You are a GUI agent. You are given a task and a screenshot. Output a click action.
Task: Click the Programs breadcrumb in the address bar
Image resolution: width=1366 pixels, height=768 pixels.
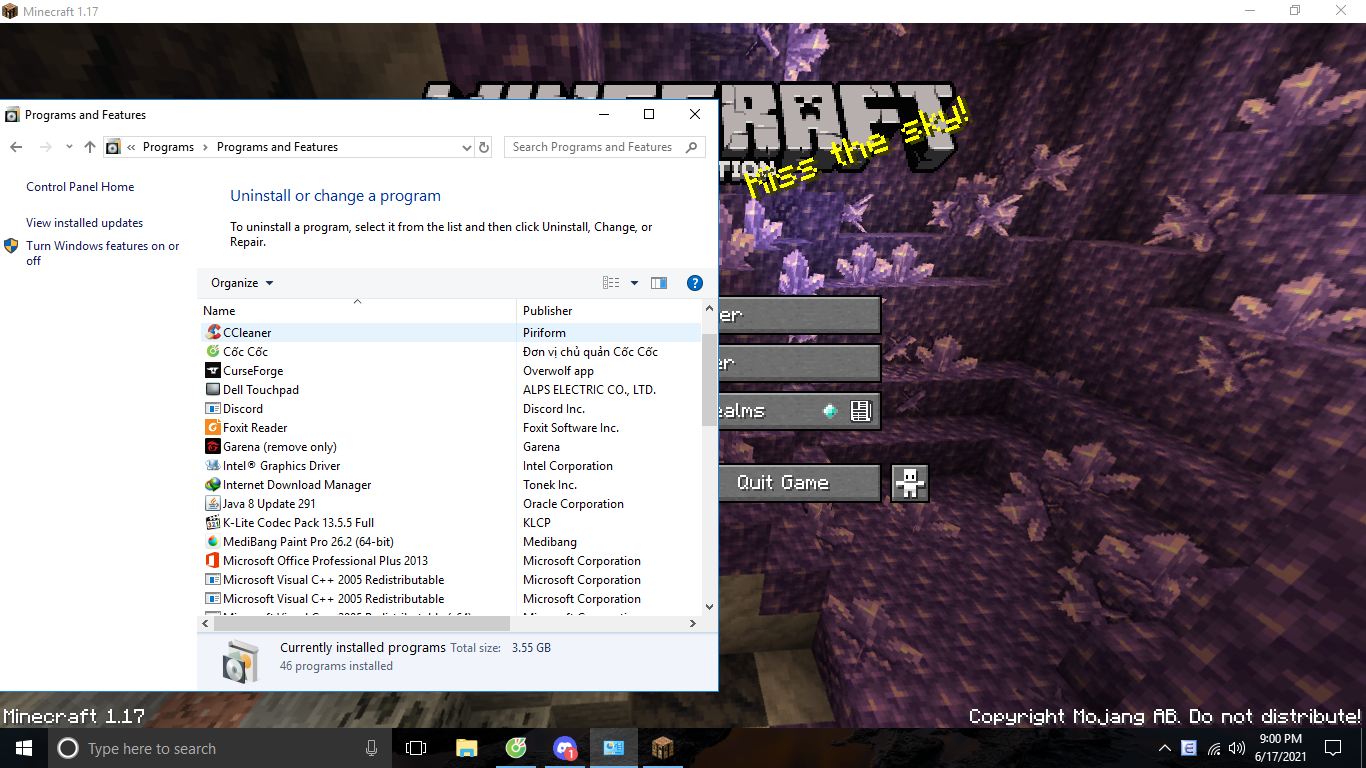[x=168, y=147]
